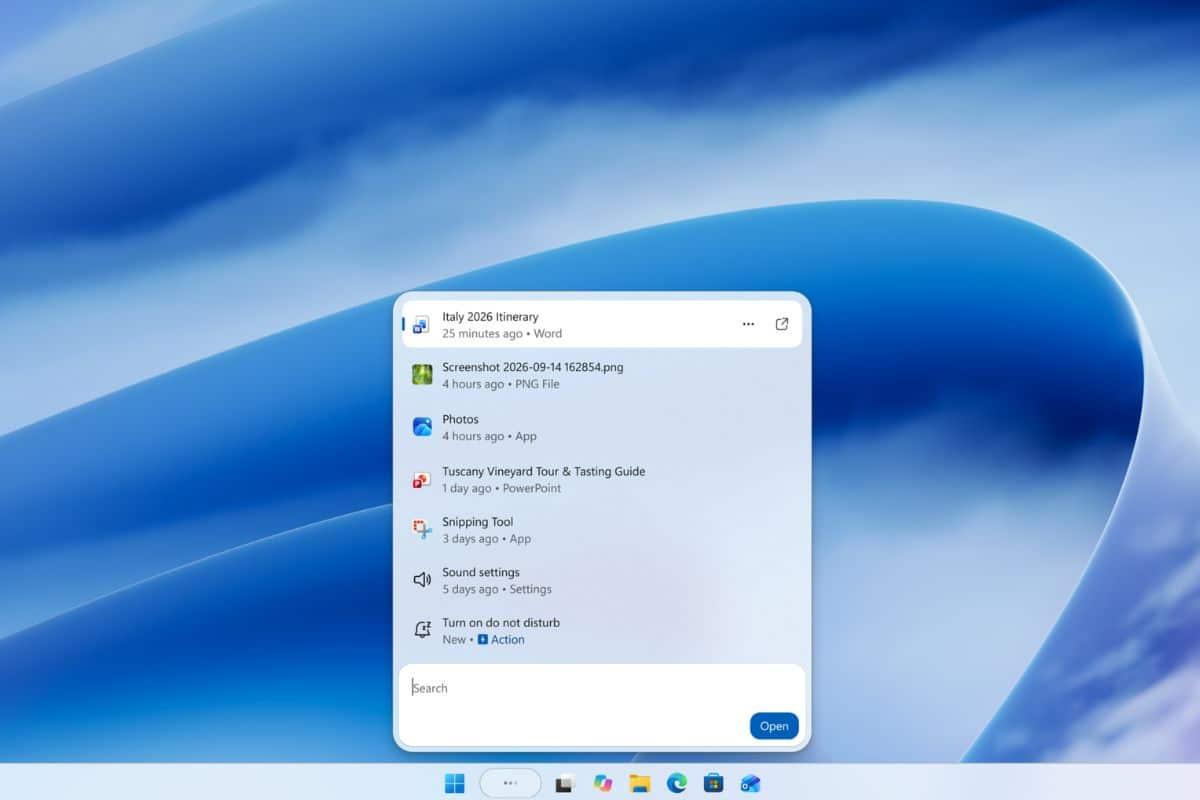Click the blue Open button

click(774, 726)
